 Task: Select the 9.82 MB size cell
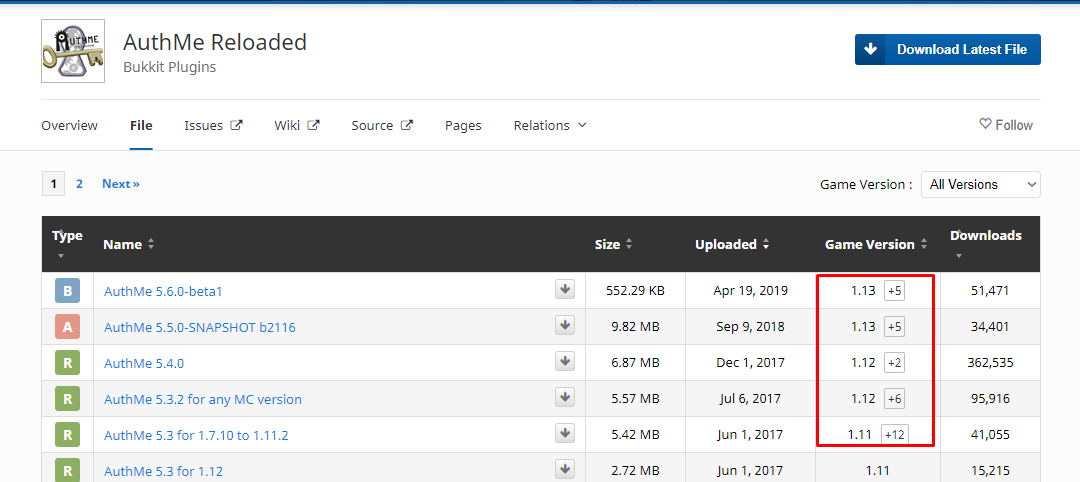[x=635, y=326]
